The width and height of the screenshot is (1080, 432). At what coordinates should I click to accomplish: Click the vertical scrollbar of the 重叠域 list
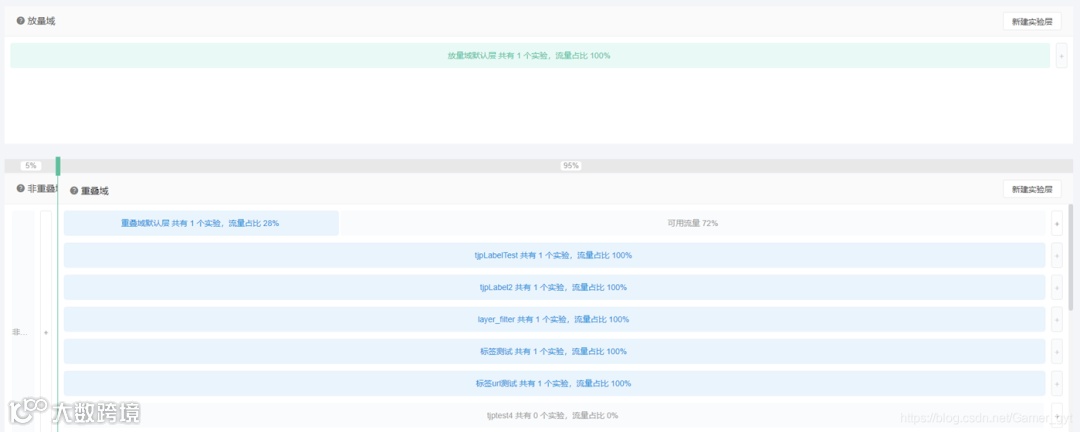tap(1070, 257)
